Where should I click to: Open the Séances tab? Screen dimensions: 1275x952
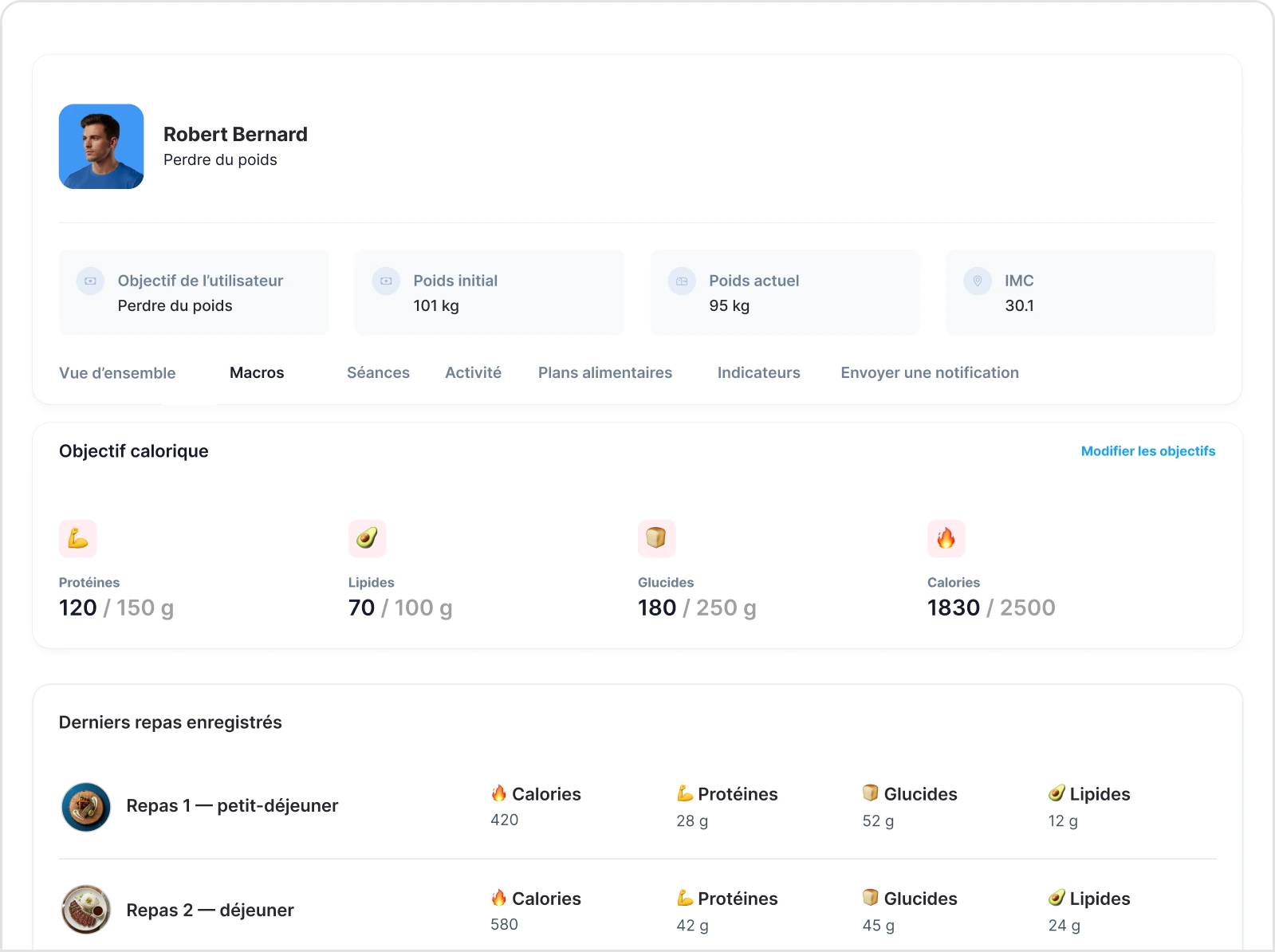pos(378,372)
